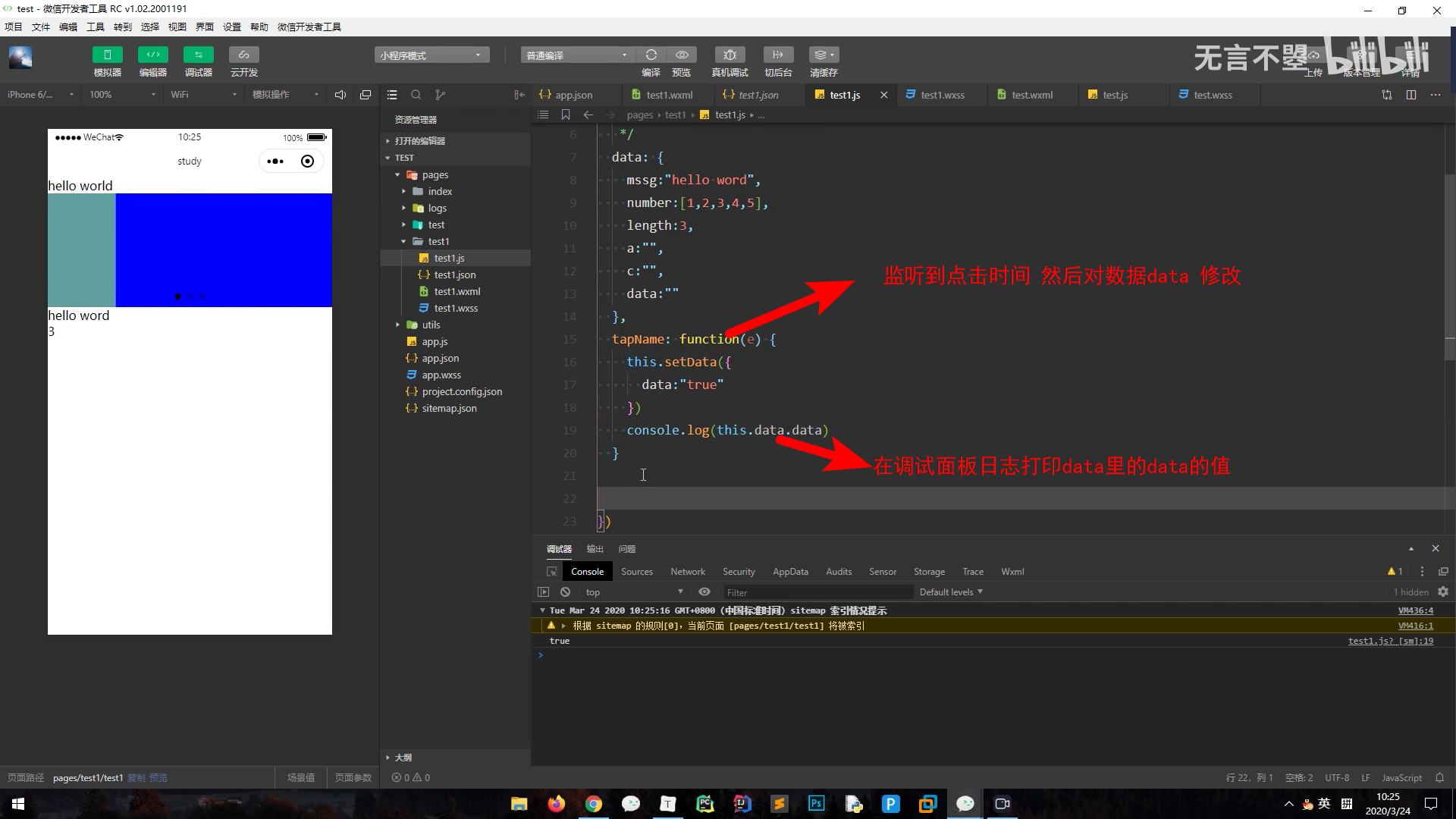Open console settings gear icon

pos(1443,592)
